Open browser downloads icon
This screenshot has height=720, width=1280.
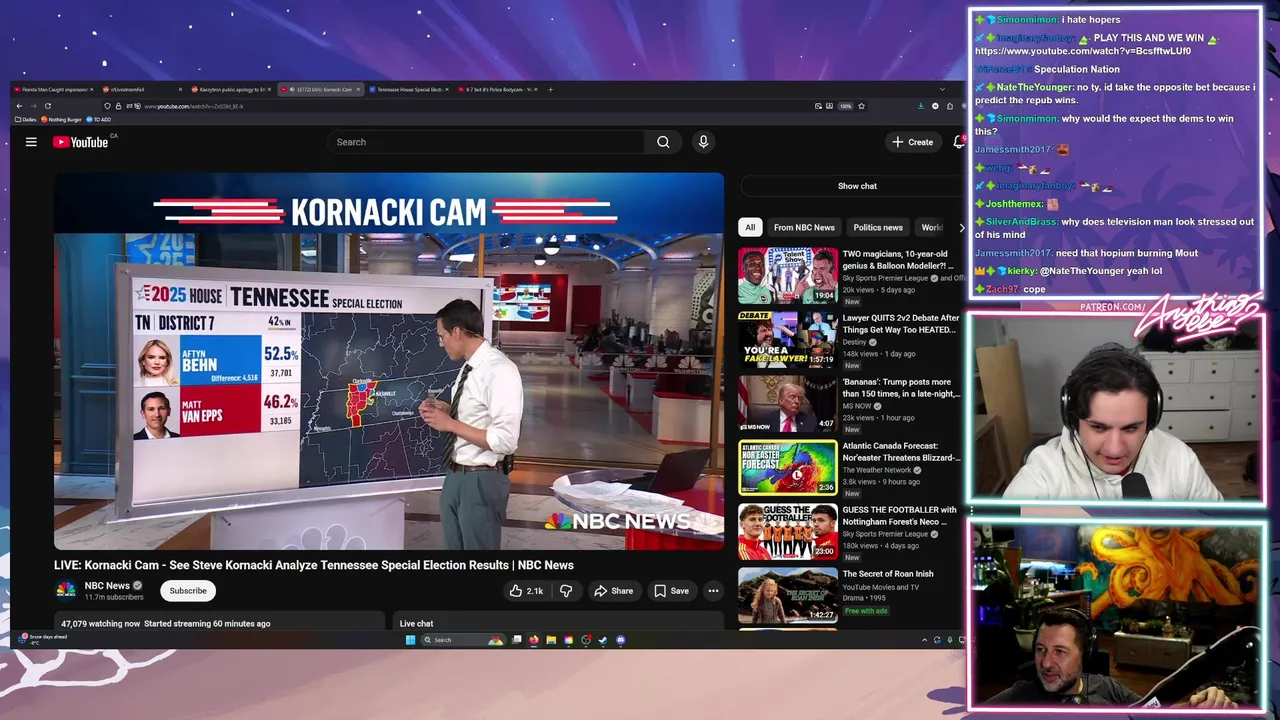[921, 106]
